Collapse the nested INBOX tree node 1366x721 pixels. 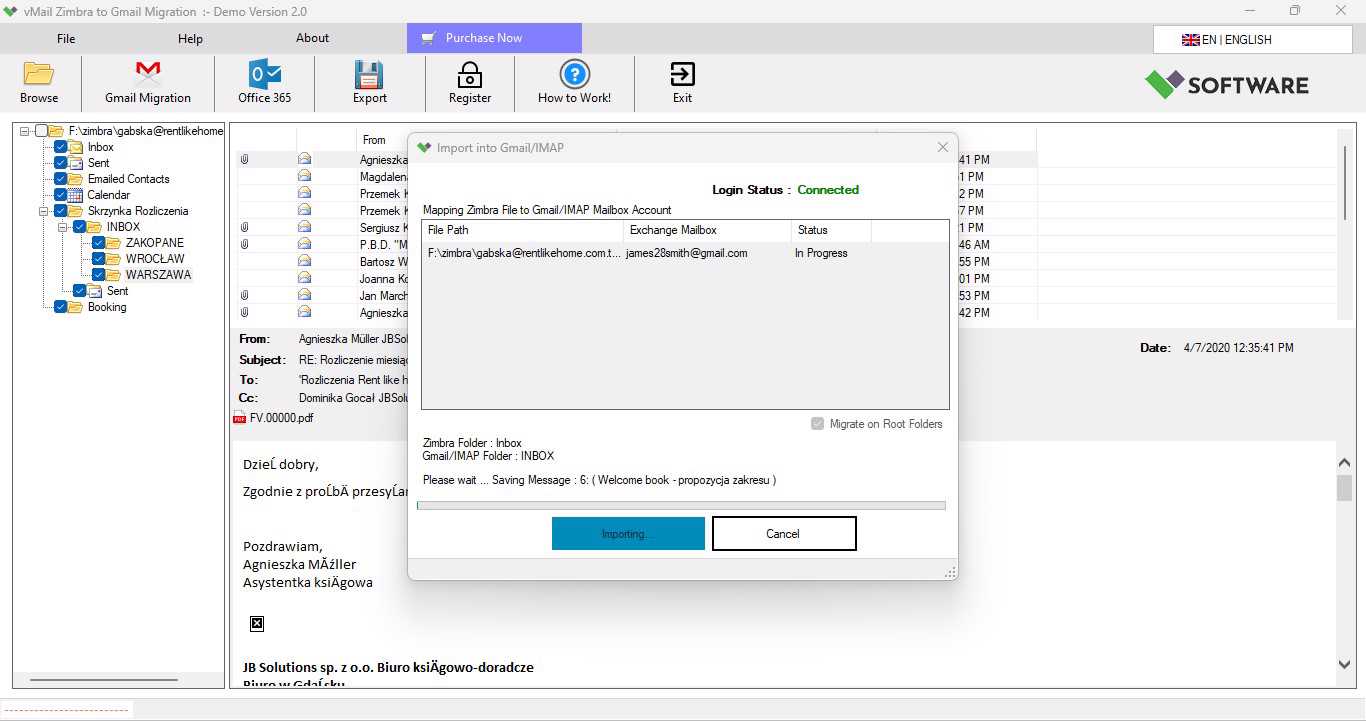tap(63, 227)
